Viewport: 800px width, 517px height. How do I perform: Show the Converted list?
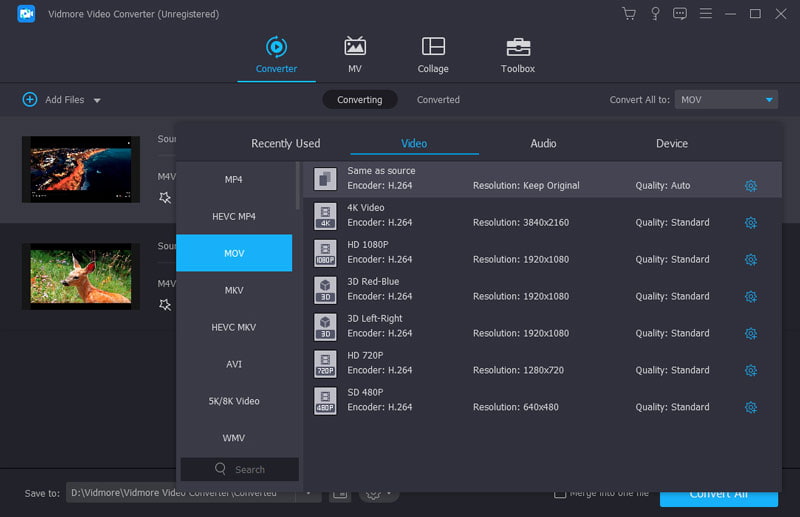[438, 100]
